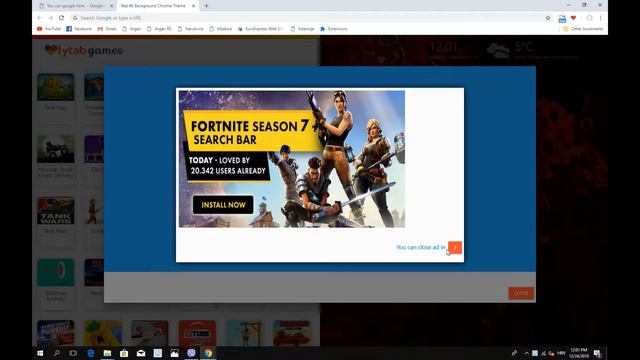Open the Chrome three-dot menu
The width and height of the screenshot is (640, 360).
tap(600, 18)
